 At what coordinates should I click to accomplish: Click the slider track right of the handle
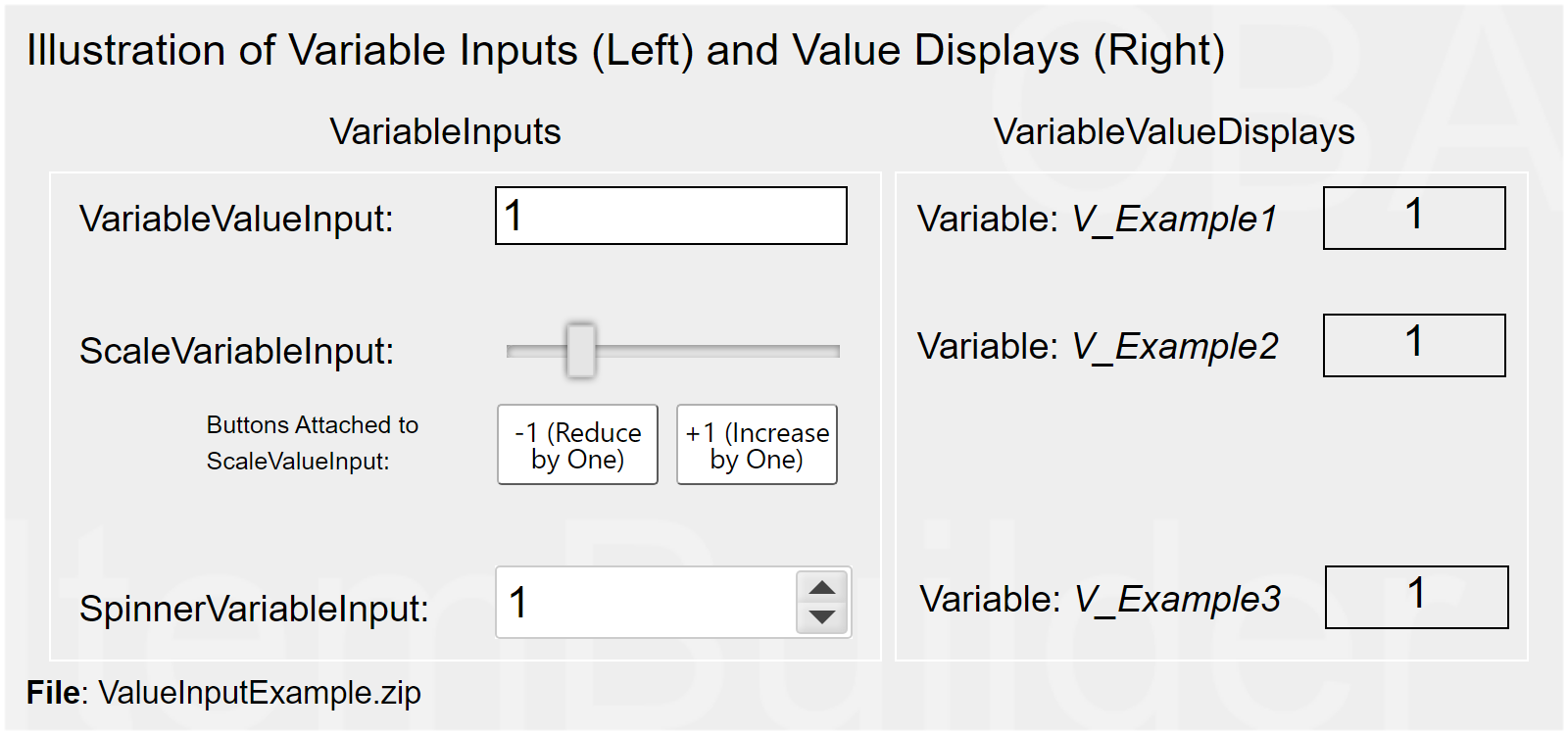coord(715,351)
